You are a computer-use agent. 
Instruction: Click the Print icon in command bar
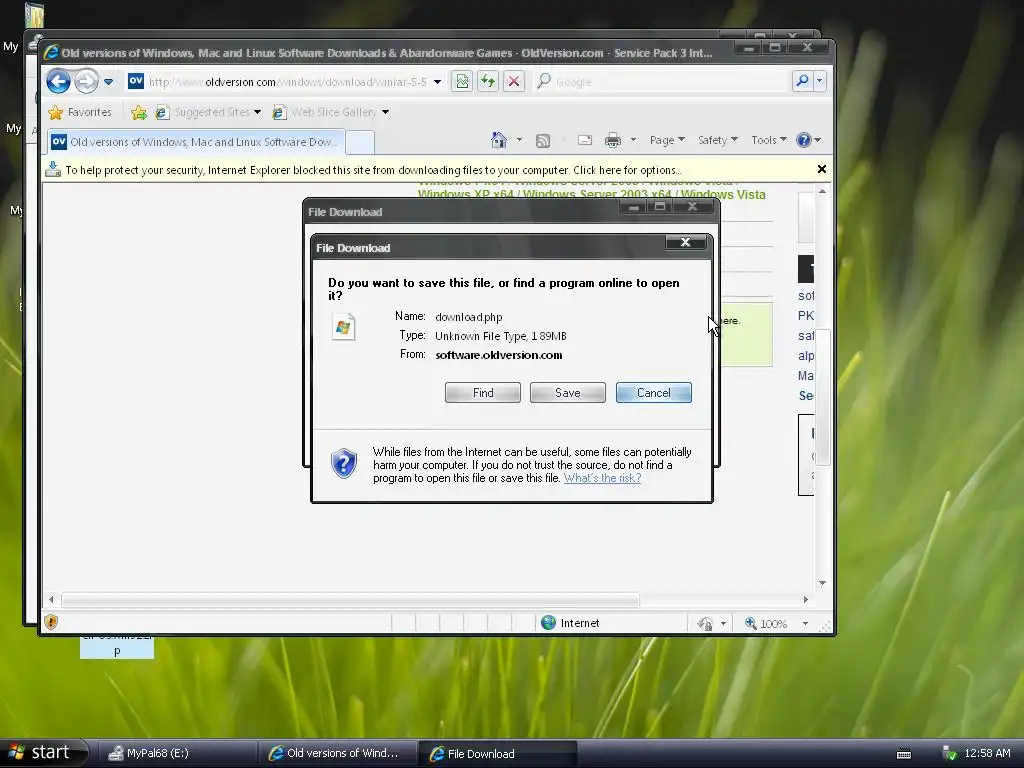pos(613,140)
